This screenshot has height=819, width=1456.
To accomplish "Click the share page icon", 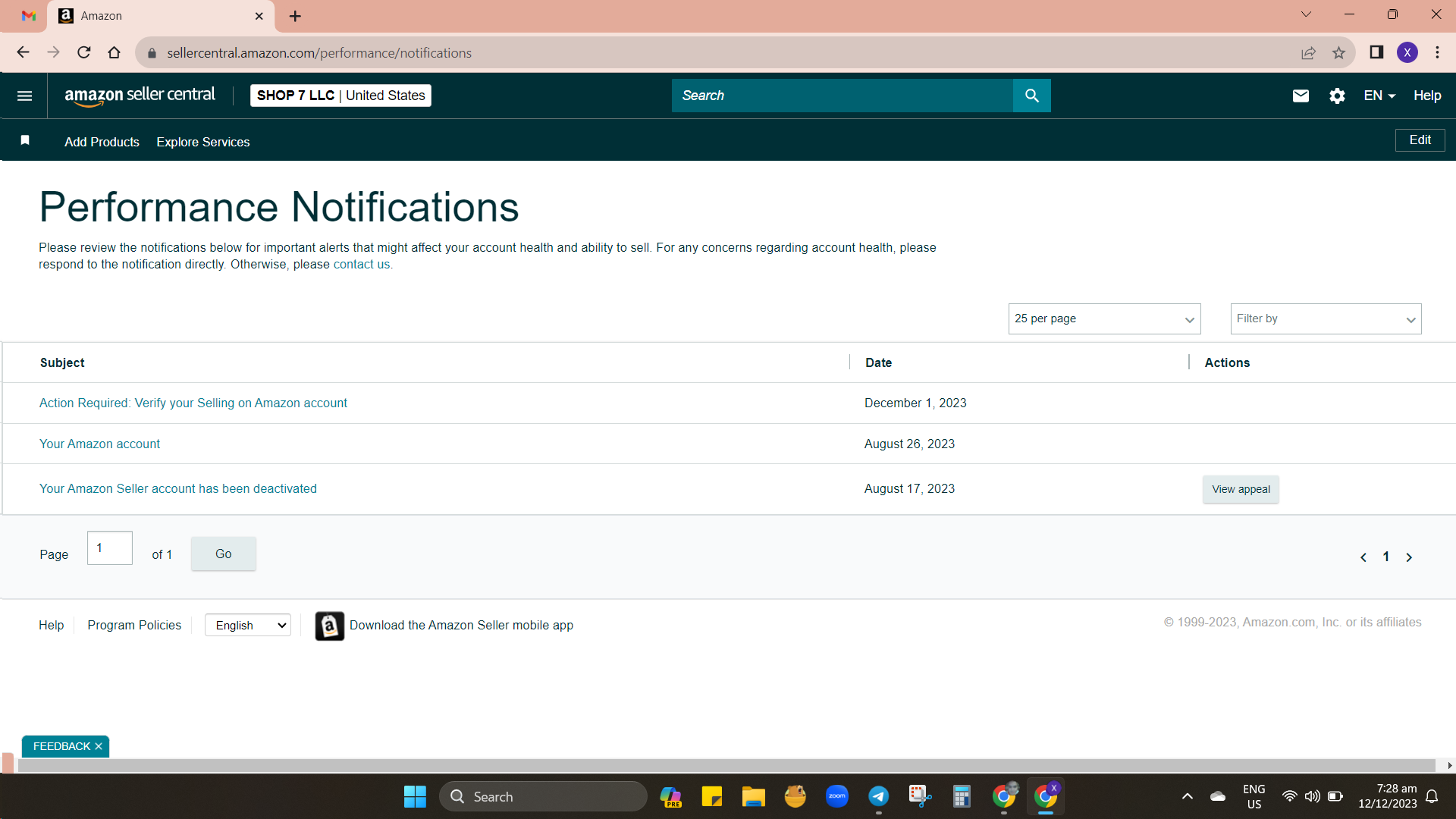I will pyautogui.click(x=1308, y=52).
